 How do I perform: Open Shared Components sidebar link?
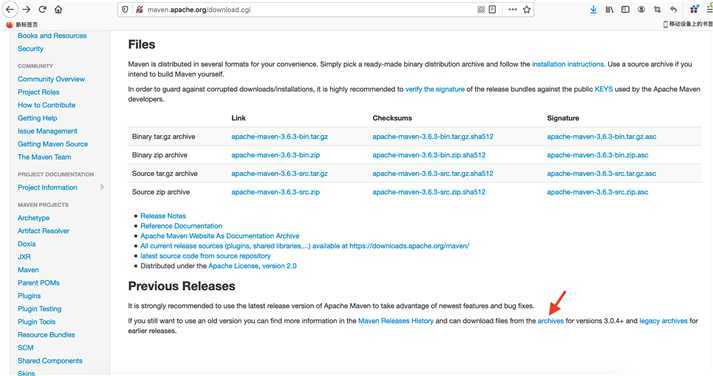50,361
